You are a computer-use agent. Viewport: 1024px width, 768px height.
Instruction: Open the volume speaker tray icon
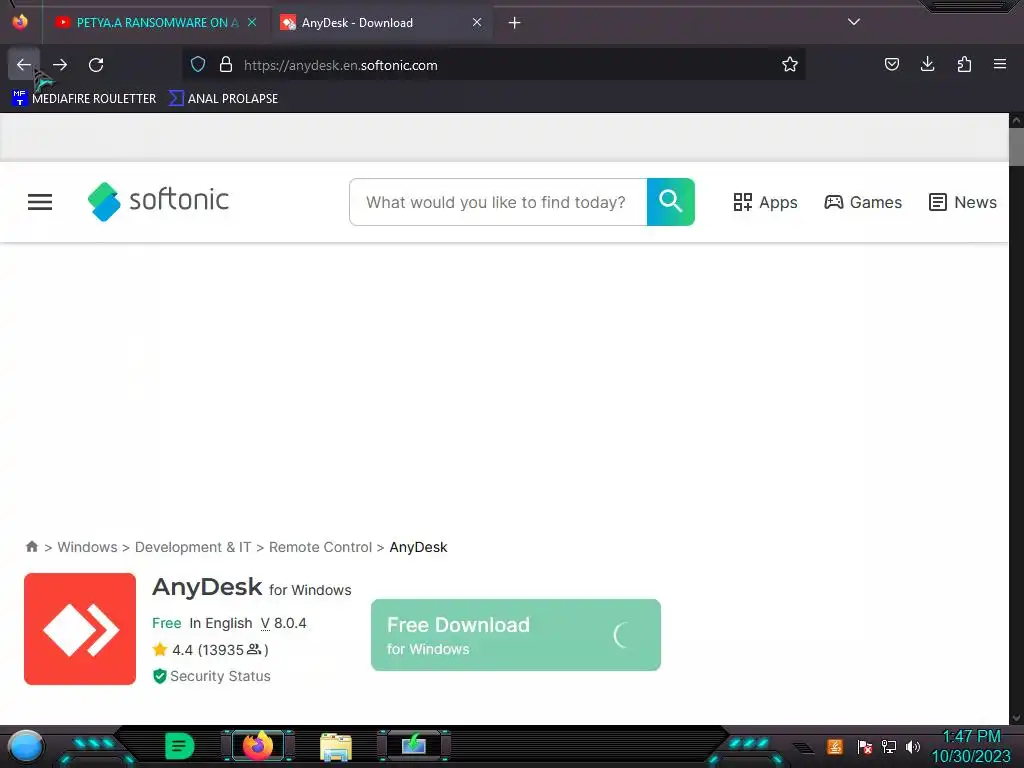coord(912,746)
